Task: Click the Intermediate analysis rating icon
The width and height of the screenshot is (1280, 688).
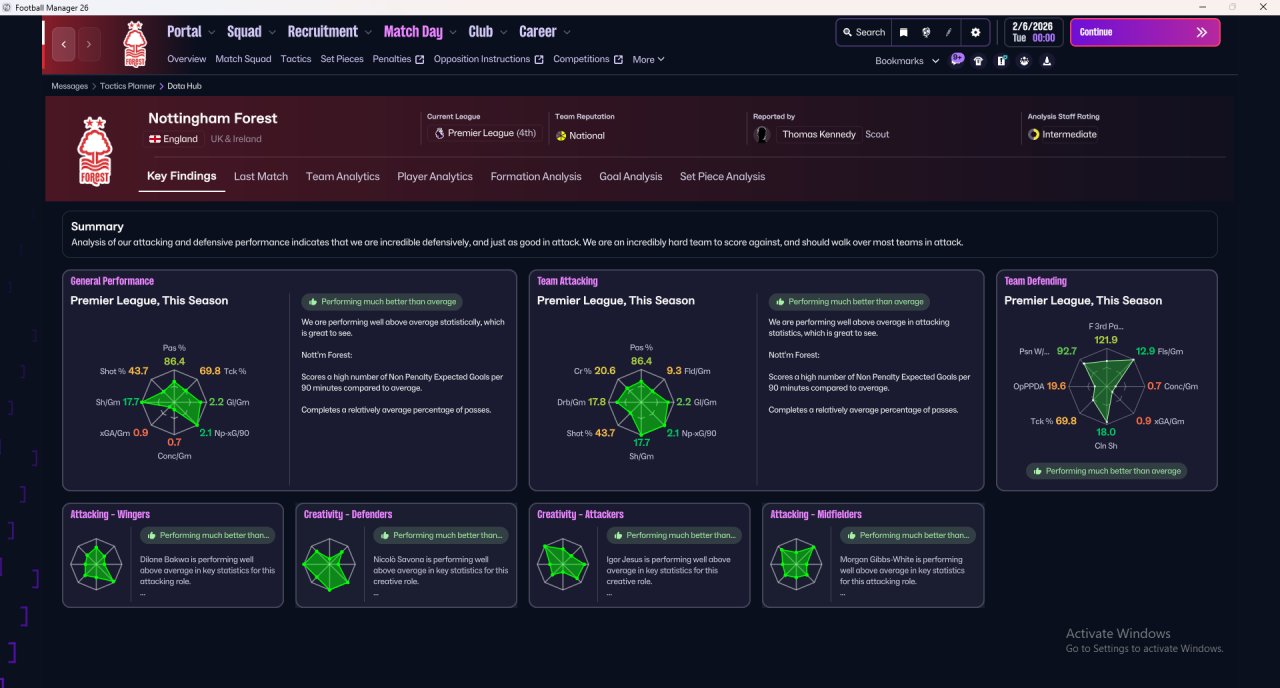Action: pos(1034,134)
